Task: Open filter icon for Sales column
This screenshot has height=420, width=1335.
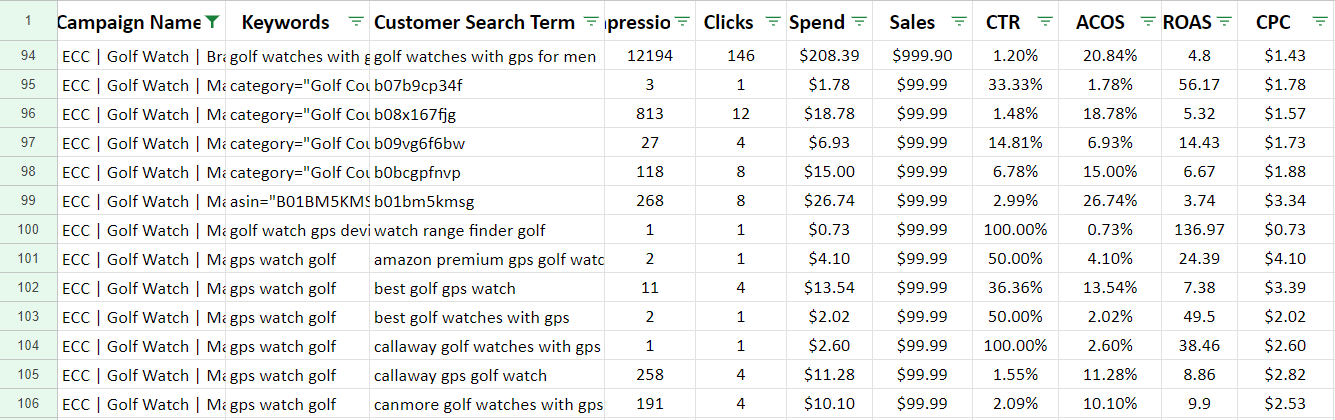Action: point(958,22)
